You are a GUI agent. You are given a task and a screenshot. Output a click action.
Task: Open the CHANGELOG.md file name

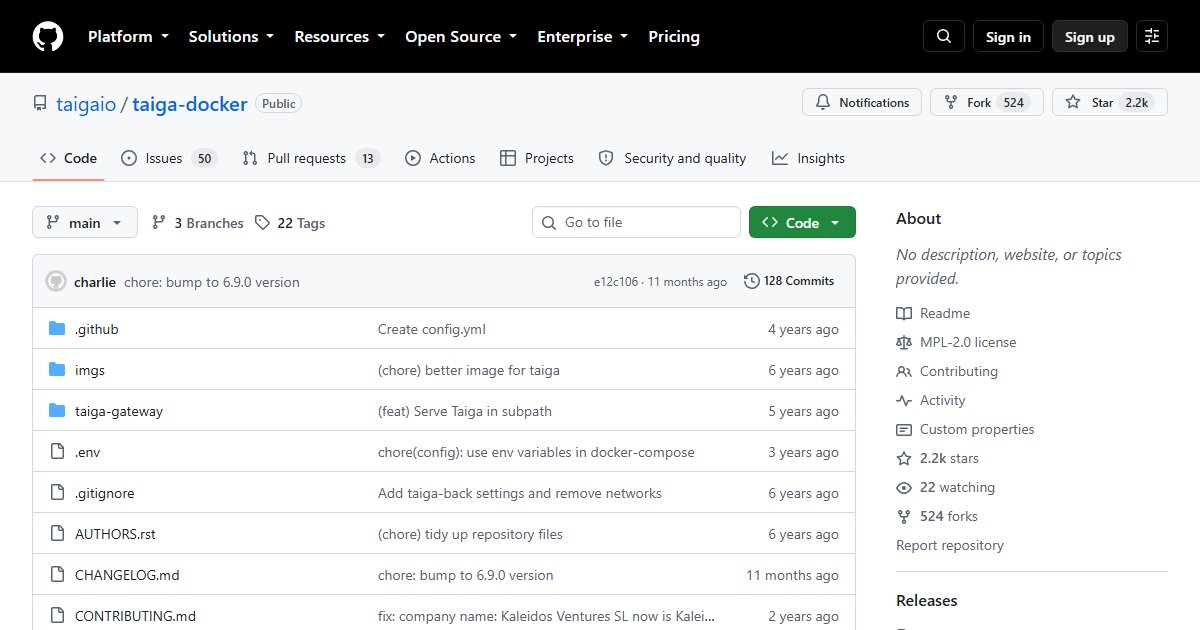click(x=127, y=575)
